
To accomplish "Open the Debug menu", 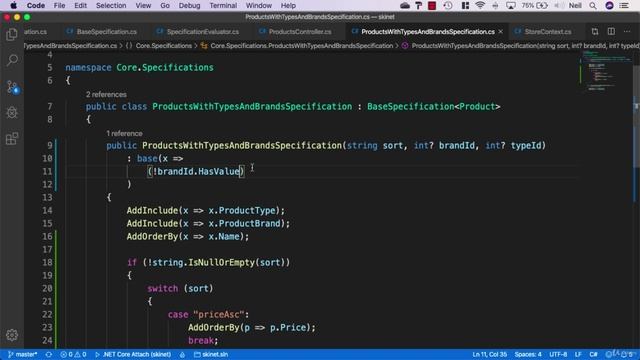I will pos(189,6).
